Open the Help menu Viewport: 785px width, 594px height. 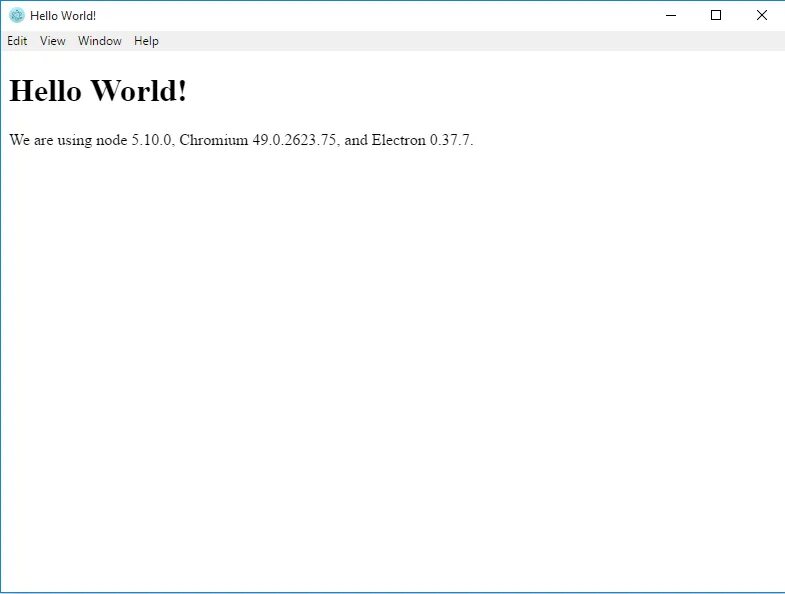coord(146,41)
